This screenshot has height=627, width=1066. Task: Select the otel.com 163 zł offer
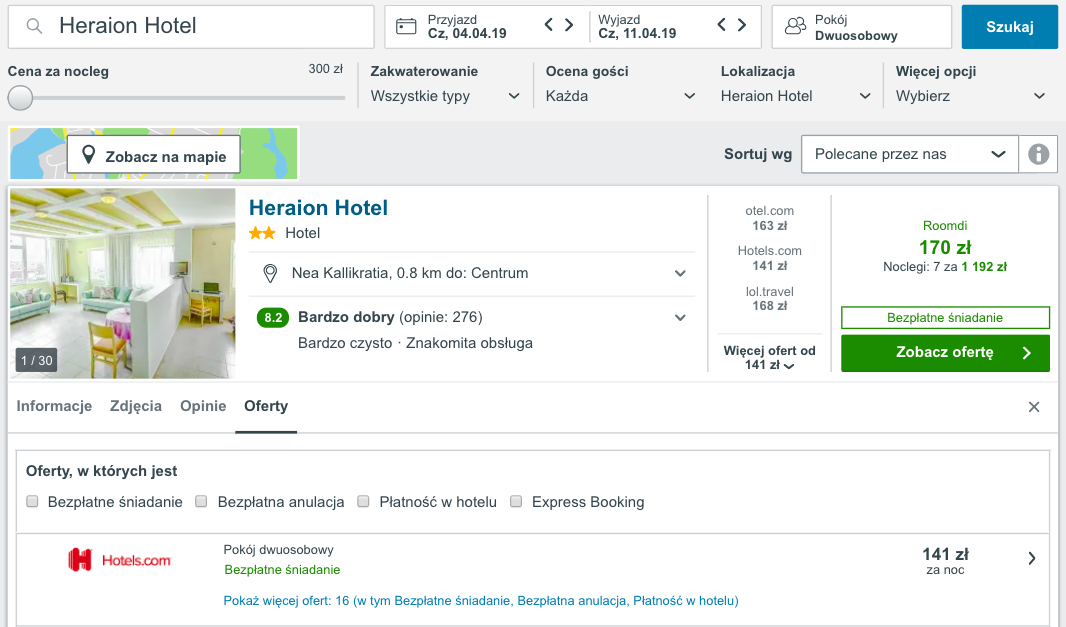[x=770, y=218]
